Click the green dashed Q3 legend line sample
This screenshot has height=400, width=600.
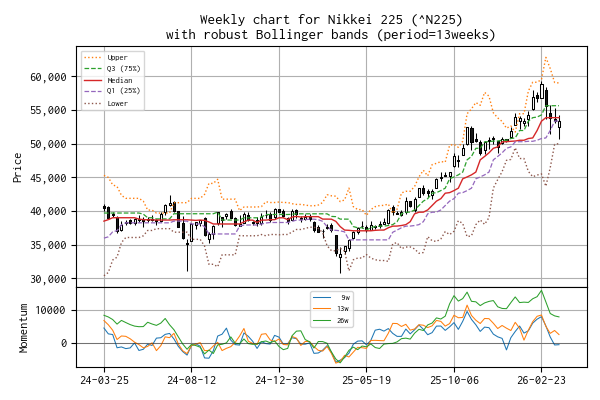93,69
